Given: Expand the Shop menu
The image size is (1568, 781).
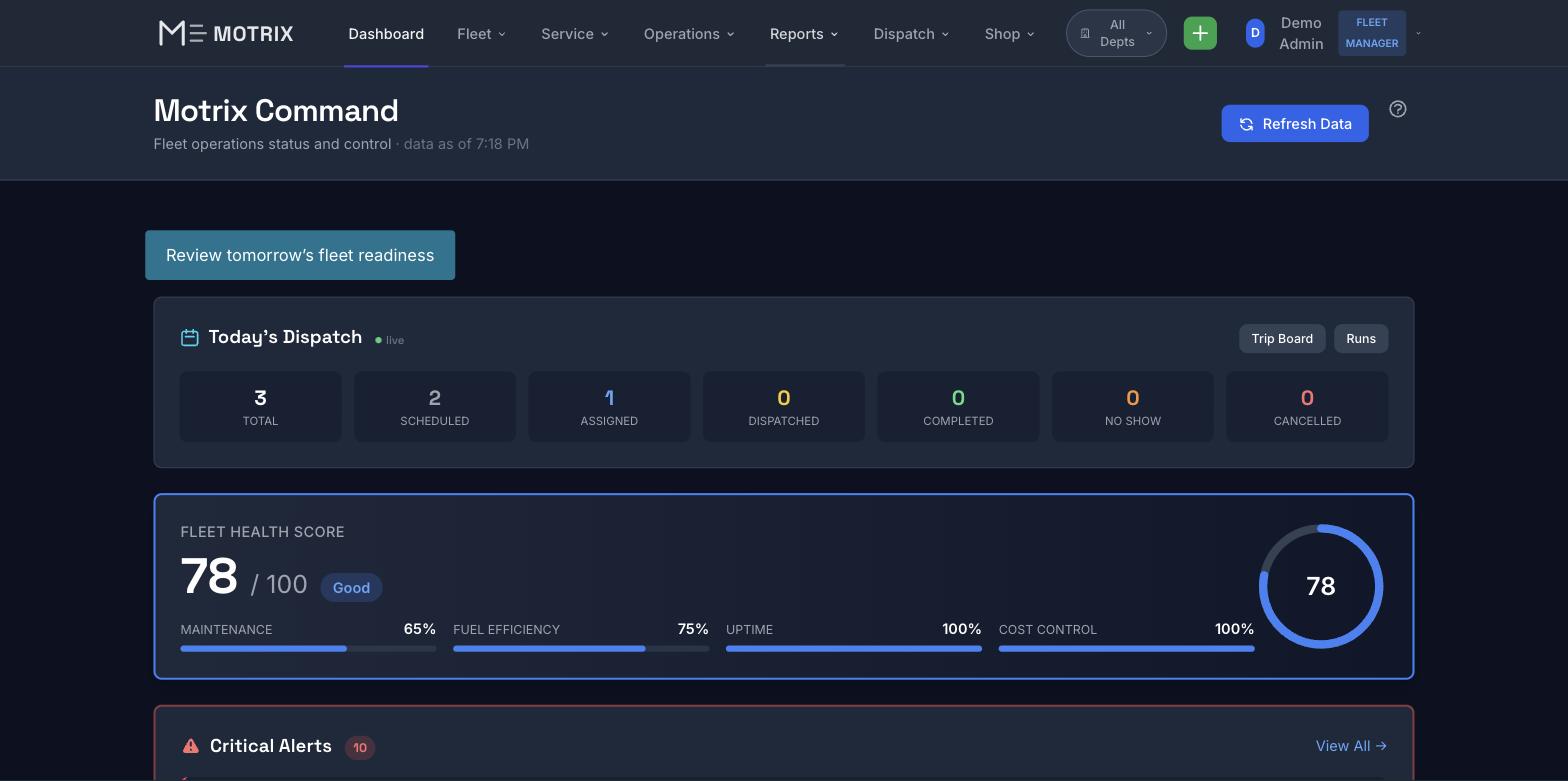Looking at the screenshot, I should tap(1009, 33).
